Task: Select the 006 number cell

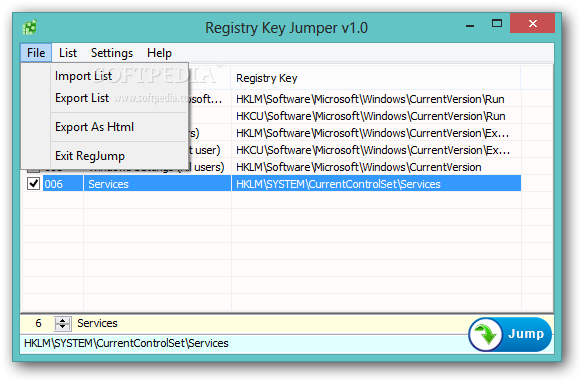Action: pos(62,184)
